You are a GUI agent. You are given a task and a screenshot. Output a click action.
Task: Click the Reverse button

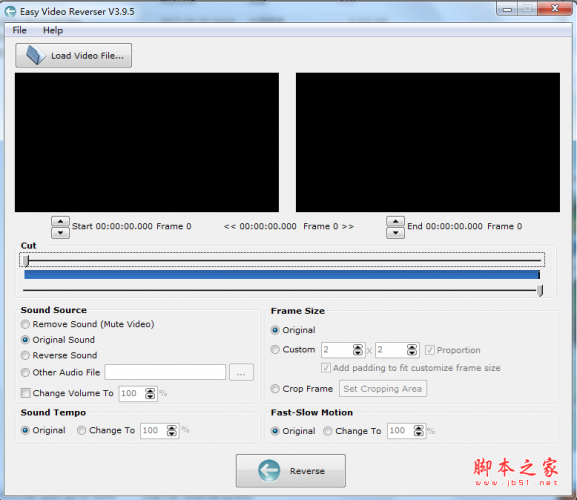291,471
